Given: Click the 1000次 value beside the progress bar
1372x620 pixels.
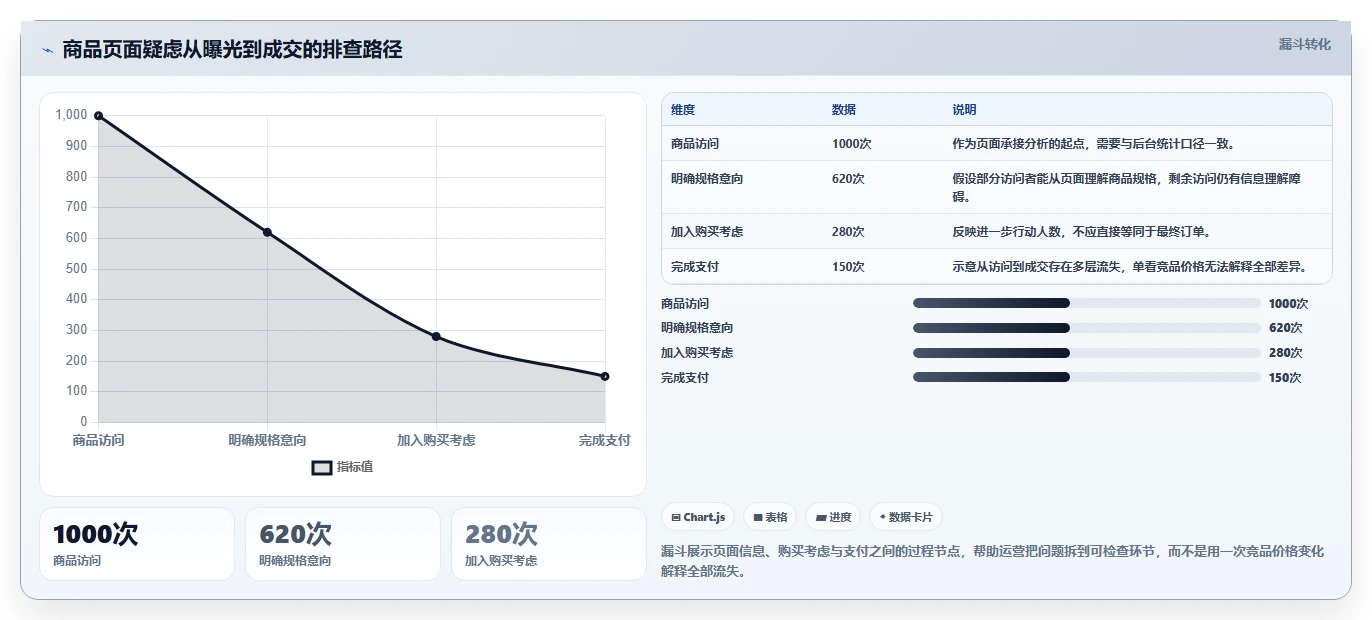Looking at the screenshot, I should pos(1288,304).
